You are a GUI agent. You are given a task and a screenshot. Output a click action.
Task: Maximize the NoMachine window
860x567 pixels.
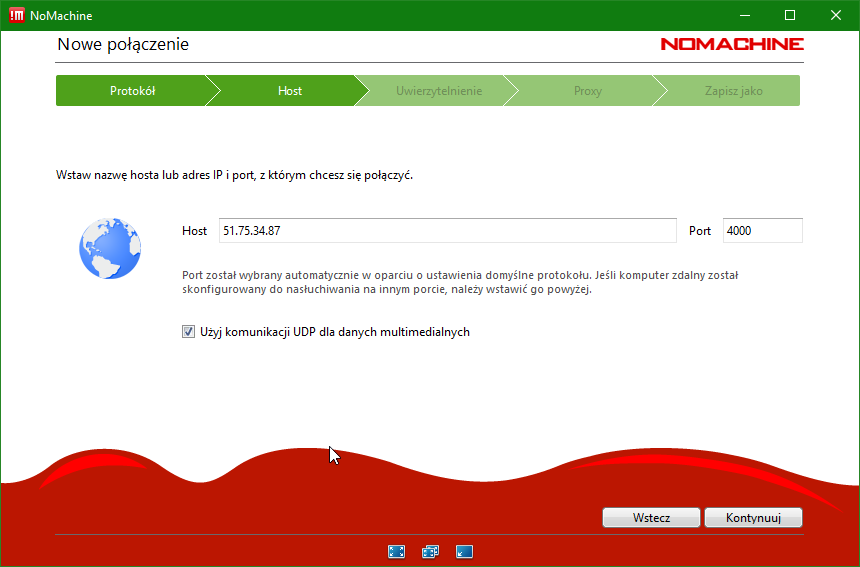pos(789,15)
